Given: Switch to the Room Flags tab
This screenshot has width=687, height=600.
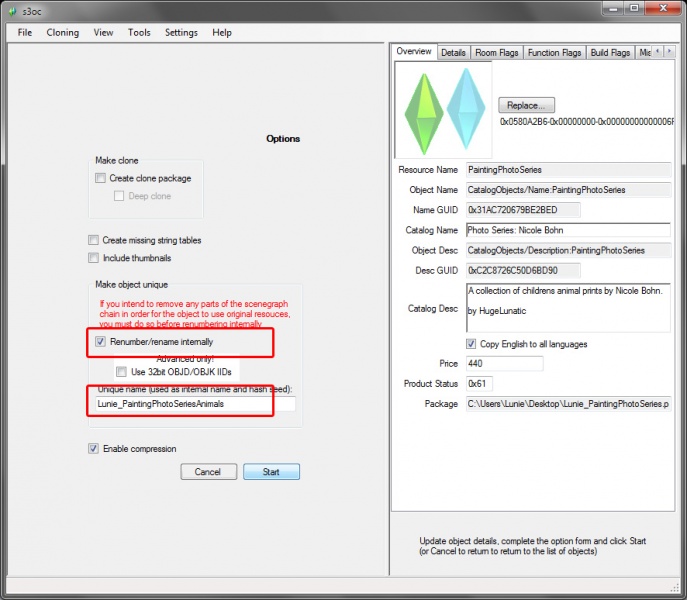Looking at the screenshot, I should 498,53.
